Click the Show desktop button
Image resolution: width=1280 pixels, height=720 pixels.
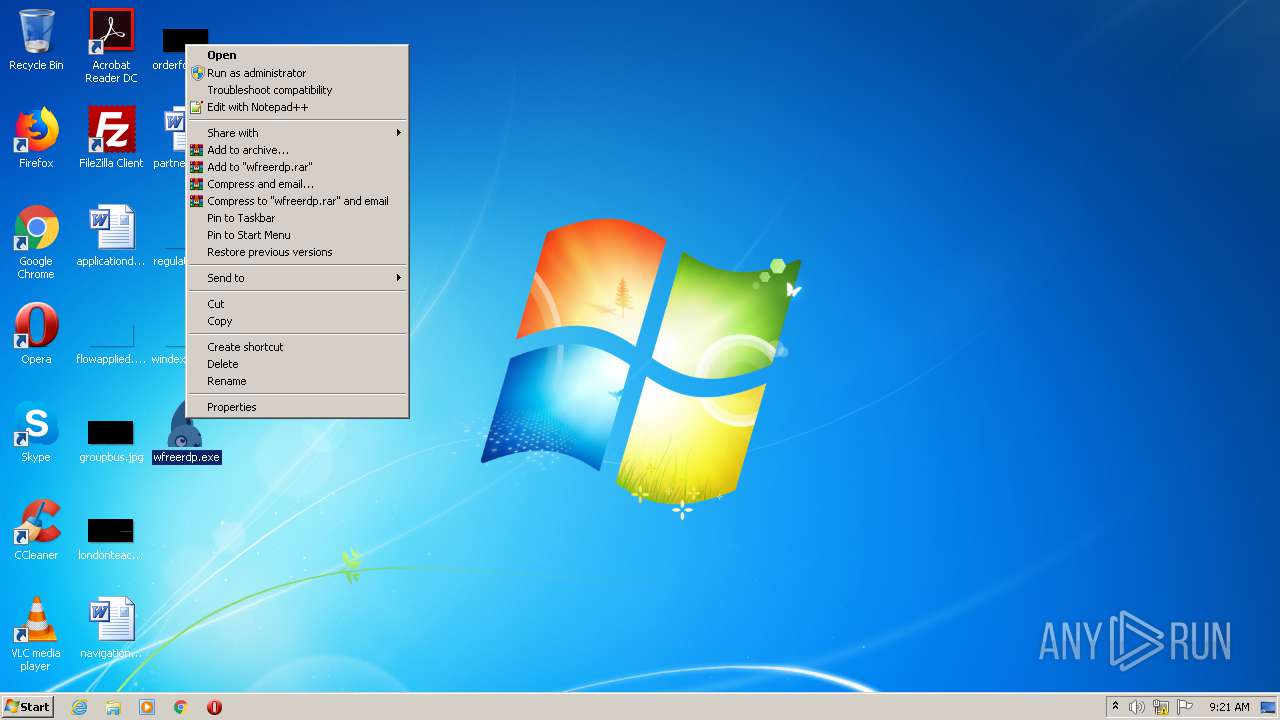pos(1268,707)
